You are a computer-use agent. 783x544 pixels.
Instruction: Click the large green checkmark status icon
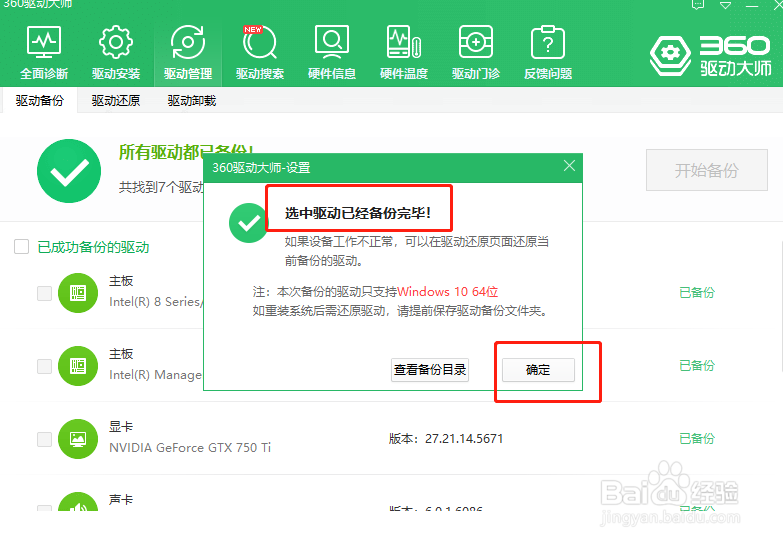(x=69, y=171)
